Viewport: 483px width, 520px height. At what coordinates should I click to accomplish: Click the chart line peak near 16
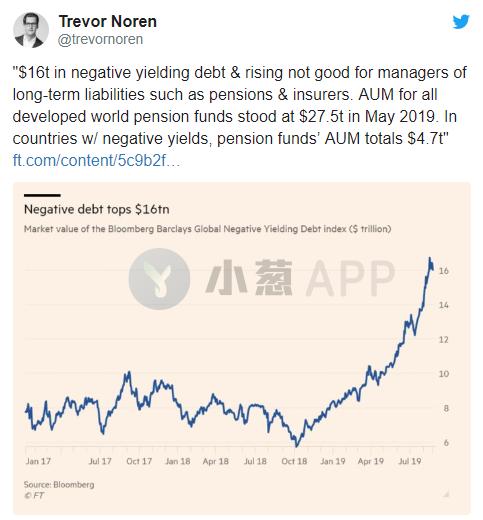(x=430, y=259)
